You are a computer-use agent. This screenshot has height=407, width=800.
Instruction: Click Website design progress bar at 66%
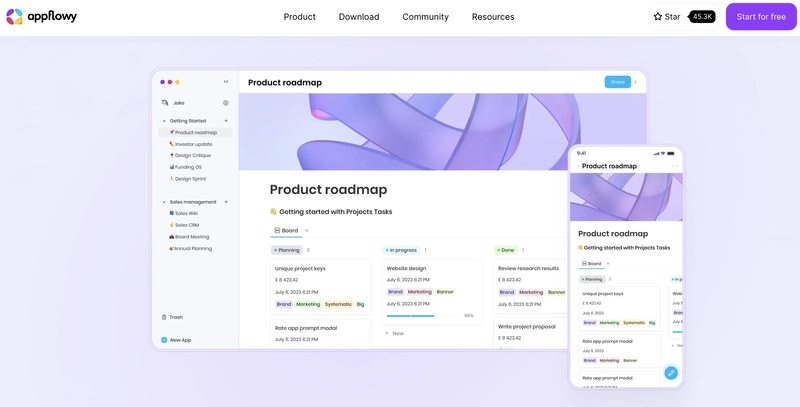coord(423,316)
